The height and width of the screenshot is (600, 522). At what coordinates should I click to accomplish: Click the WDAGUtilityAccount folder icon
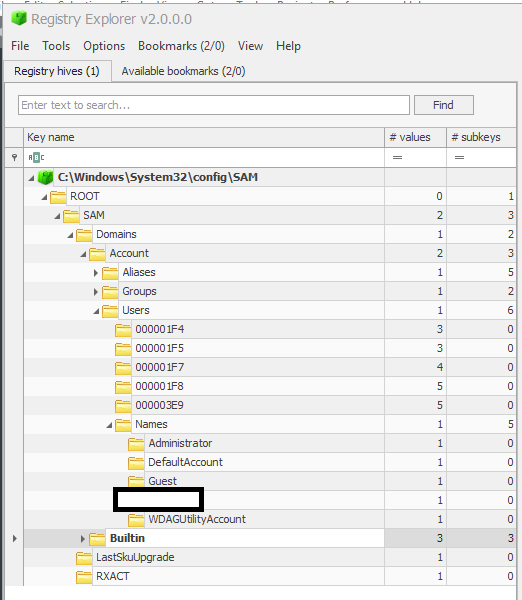click(x=136, y=520)
